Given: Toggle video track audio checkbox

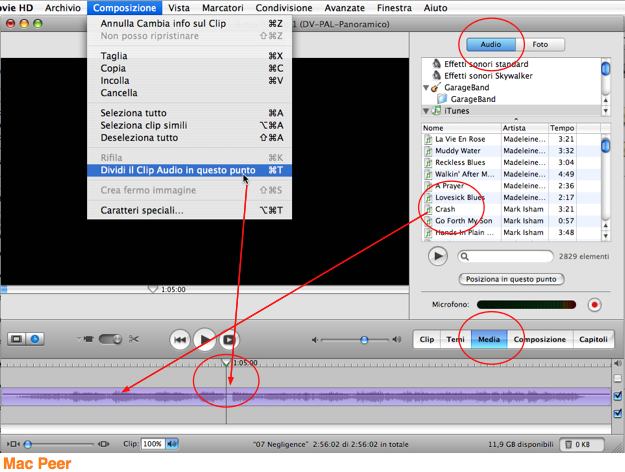Looking at the screenshot, I should [617, 378].
